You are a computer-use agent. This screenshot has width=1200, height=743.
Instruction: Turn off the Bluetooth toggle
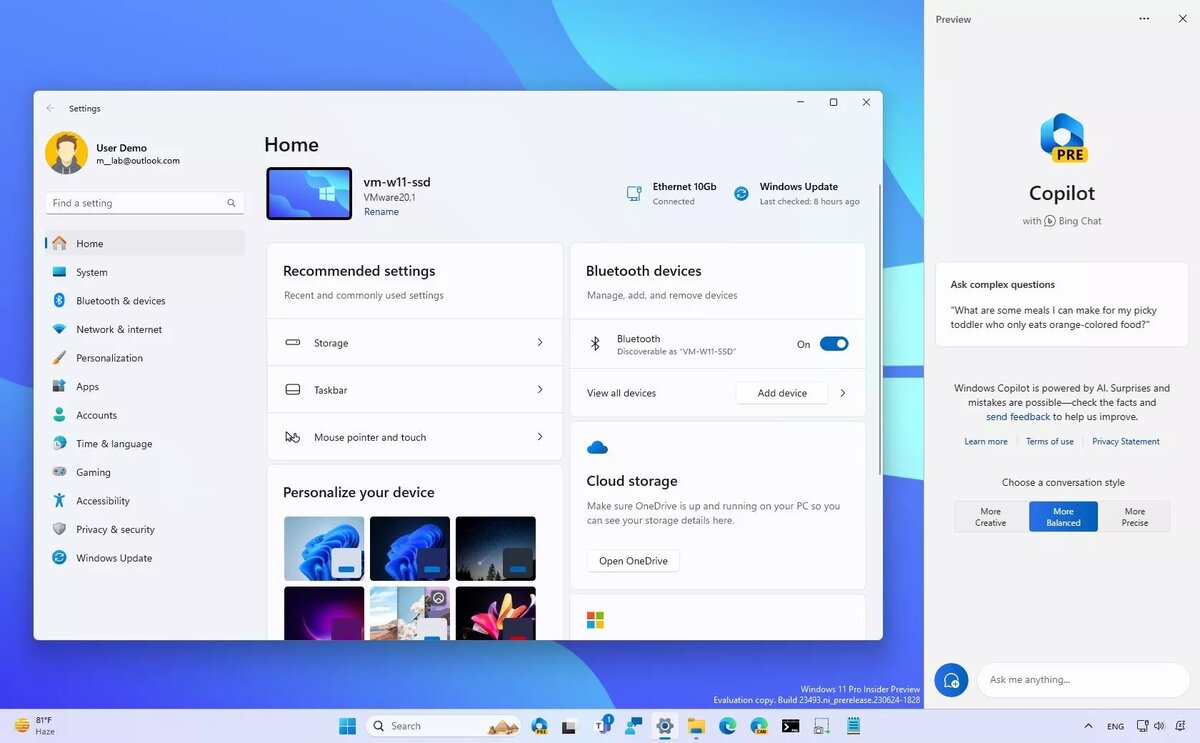click(833, 343)
